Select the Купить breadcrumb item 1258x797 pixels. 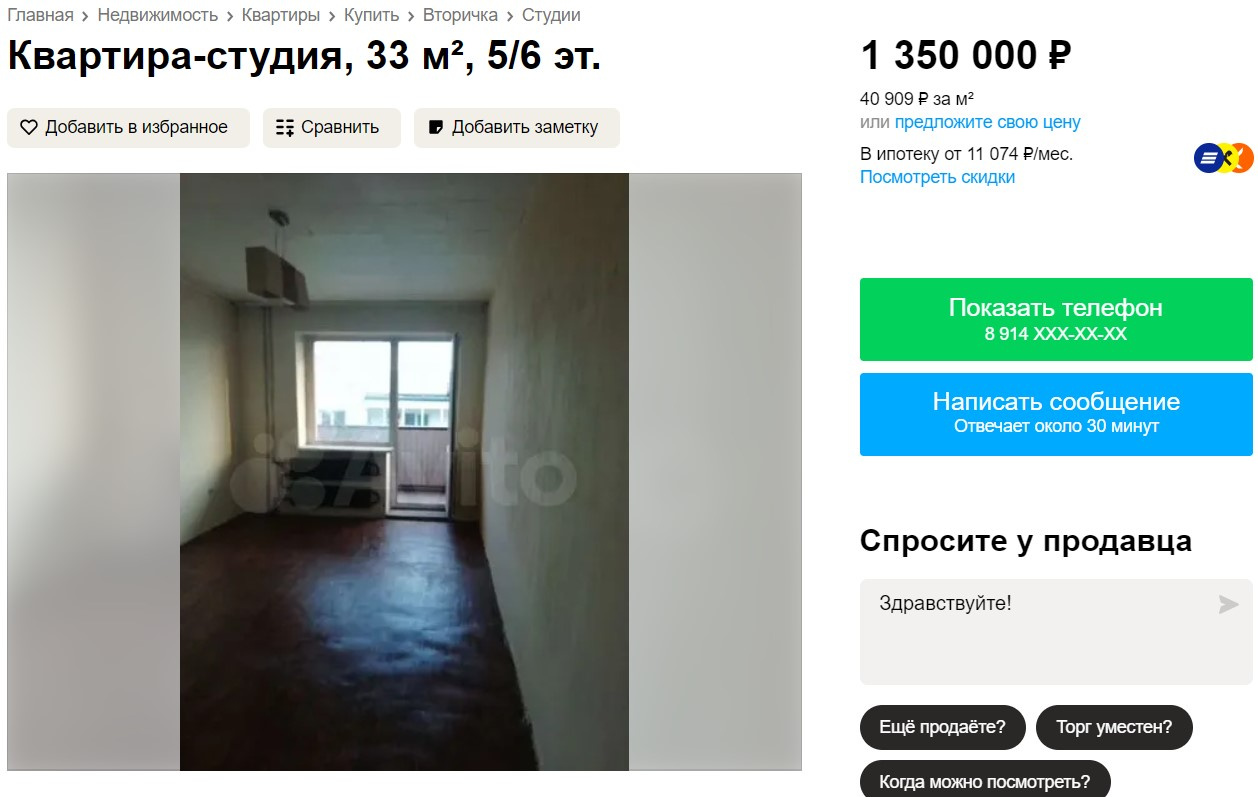[371, 15]
